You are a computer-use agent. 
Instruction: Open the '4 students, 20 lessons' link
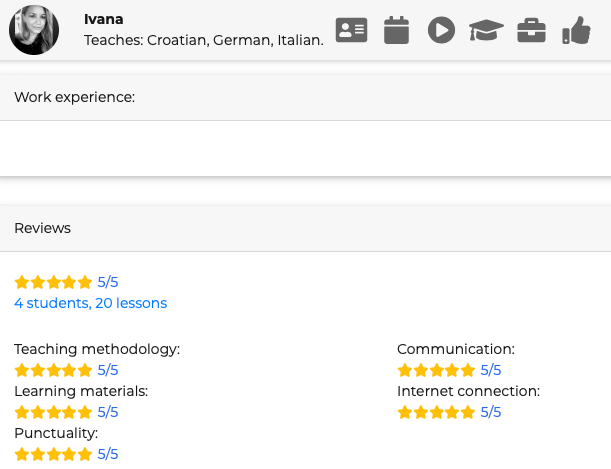click(x=90, y=303)
